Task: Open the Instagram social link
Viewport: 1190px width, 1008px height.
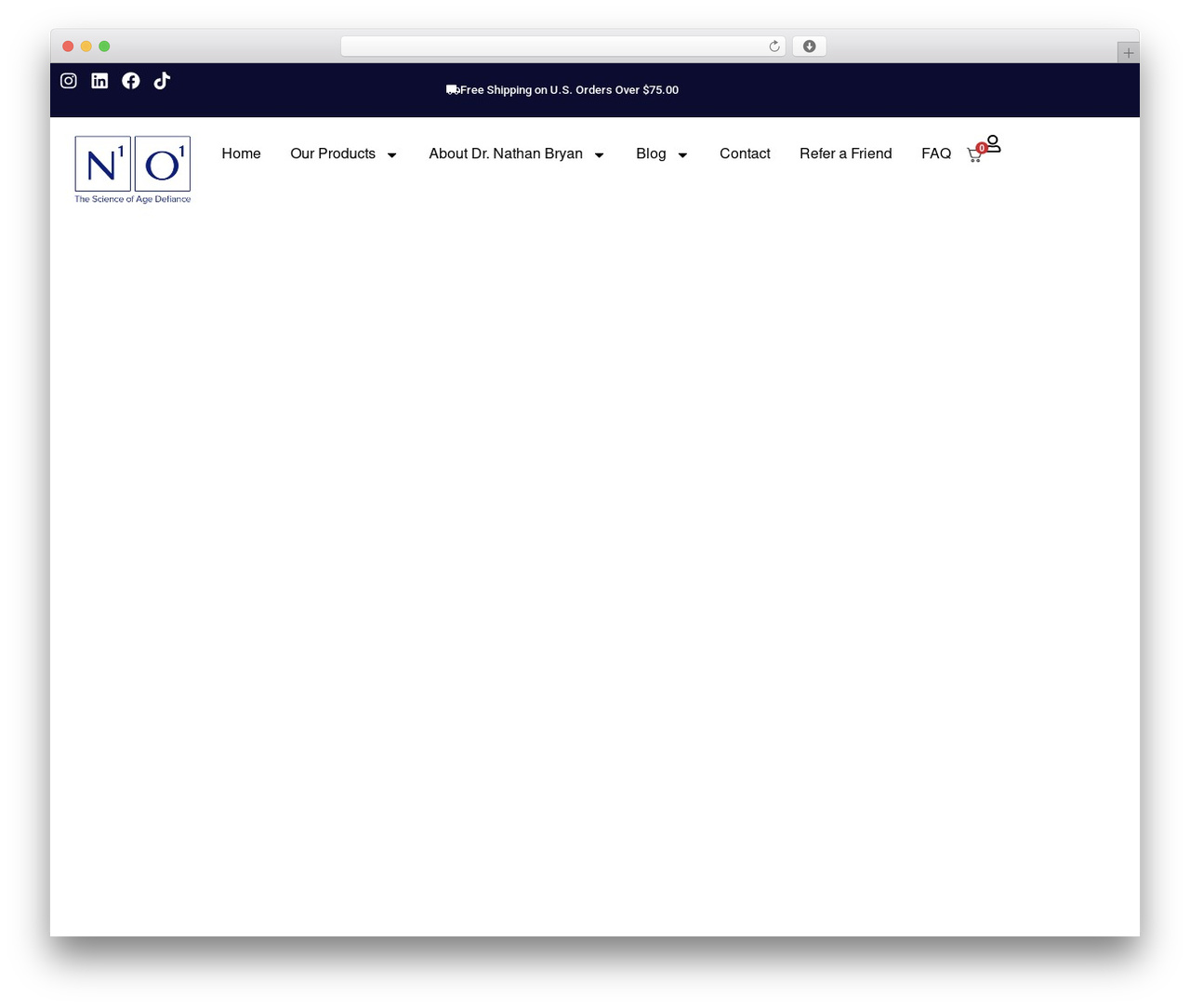Action: [69, 81]
